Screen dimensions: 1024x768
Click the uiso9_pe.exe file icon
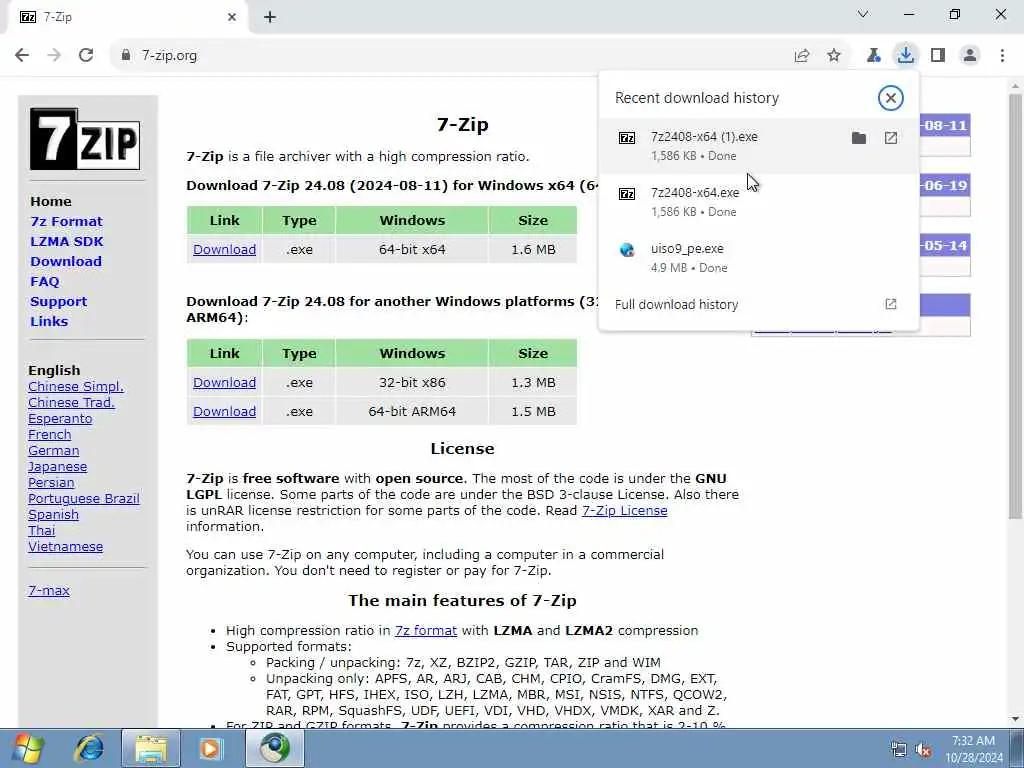627,249
